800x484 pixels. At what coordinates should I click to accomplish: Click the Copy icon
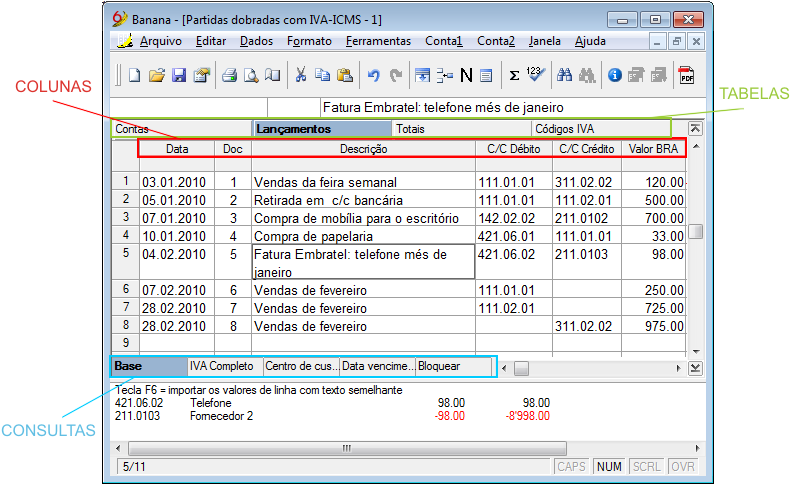(322, 75)
